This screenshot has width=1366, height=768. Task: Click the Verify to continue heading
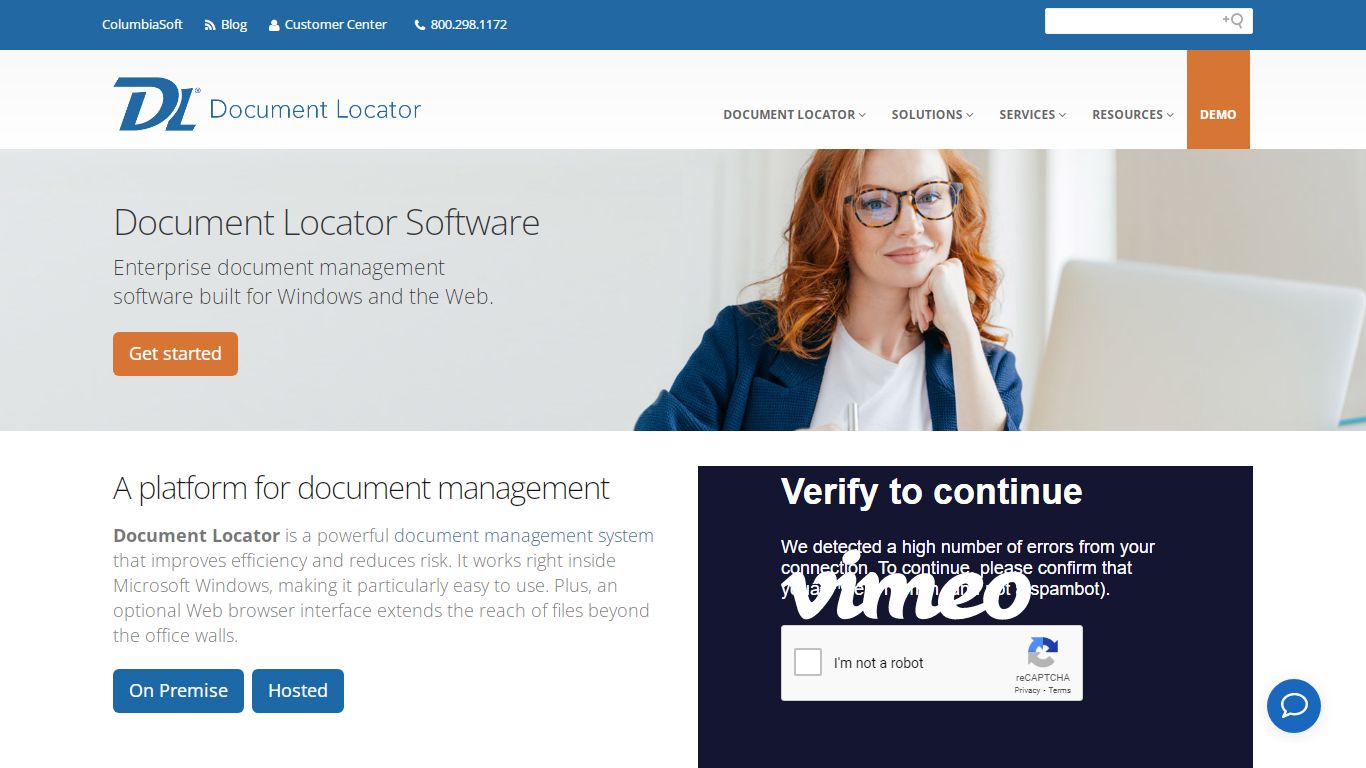(x=932, y=492)
